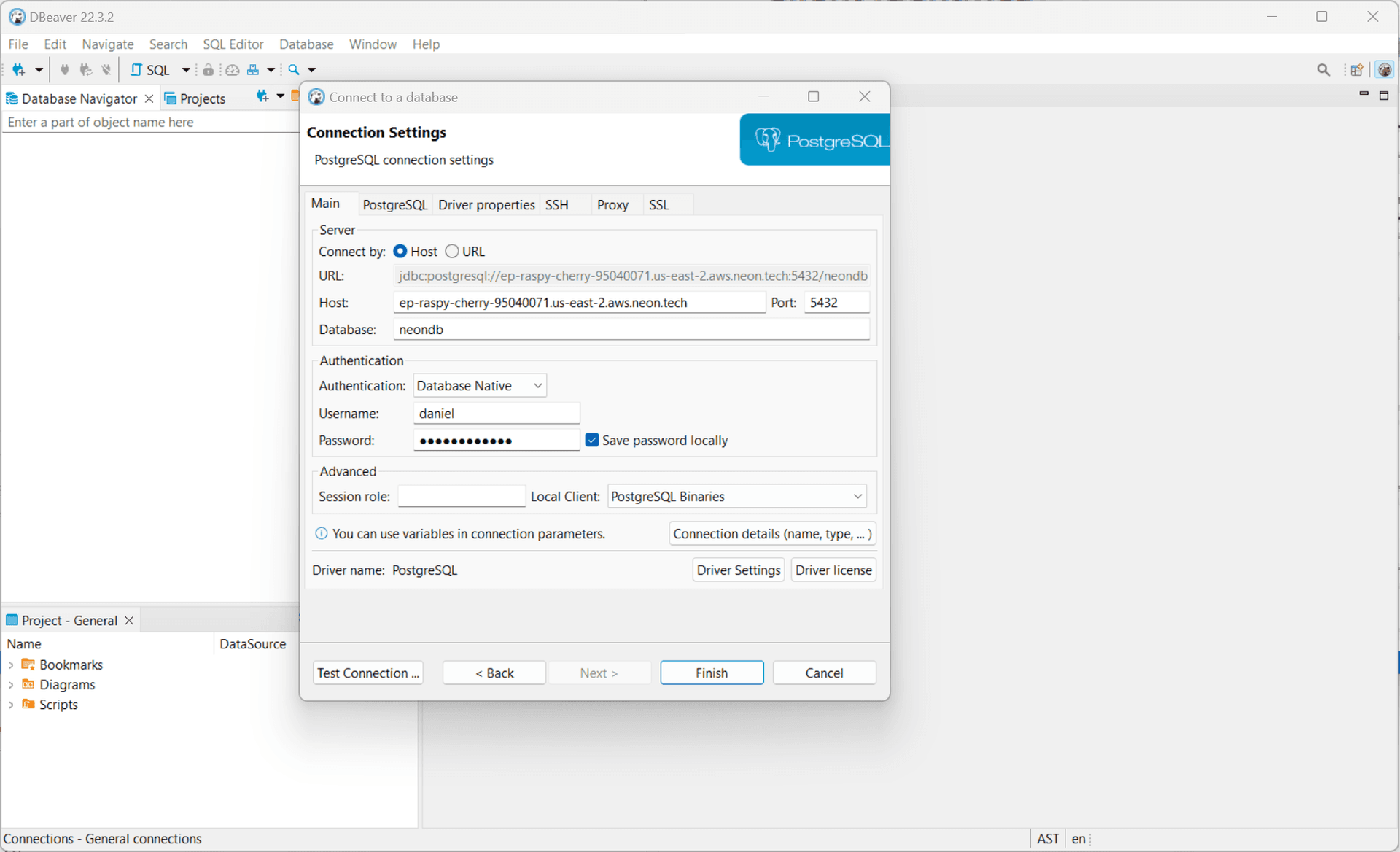This screenshot has width=1400, height=852.
Task: Enable Save password locally checkbox
Action: tap(591, 440)
